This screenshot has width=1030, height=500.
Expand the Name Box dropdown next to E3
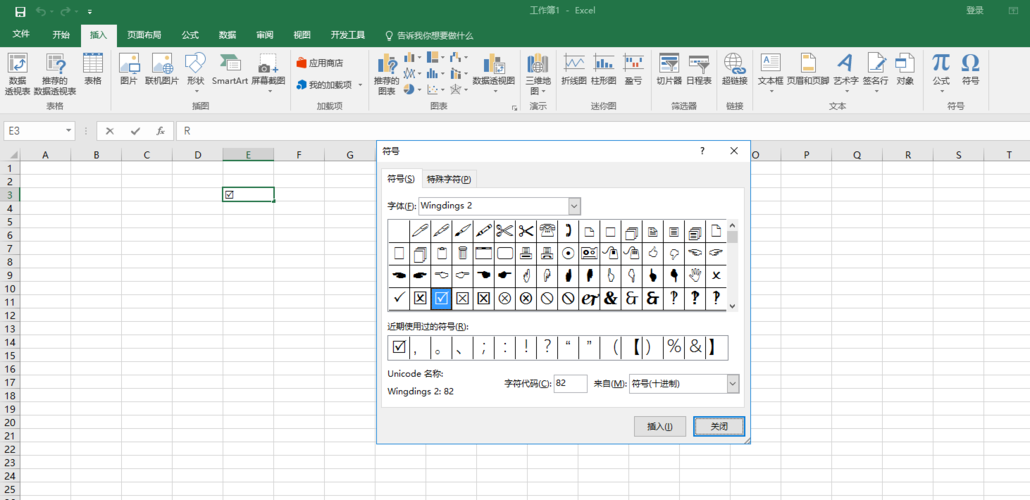click(x=69, y=131)
